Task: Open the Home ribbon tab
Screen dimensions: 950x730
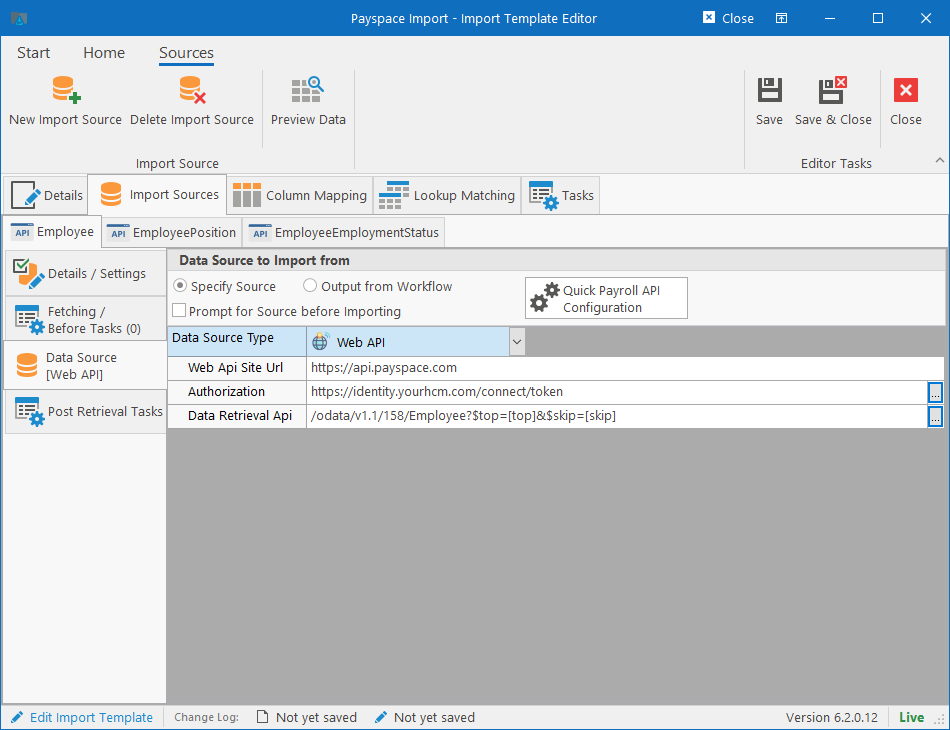Action: tap(104, 53)
